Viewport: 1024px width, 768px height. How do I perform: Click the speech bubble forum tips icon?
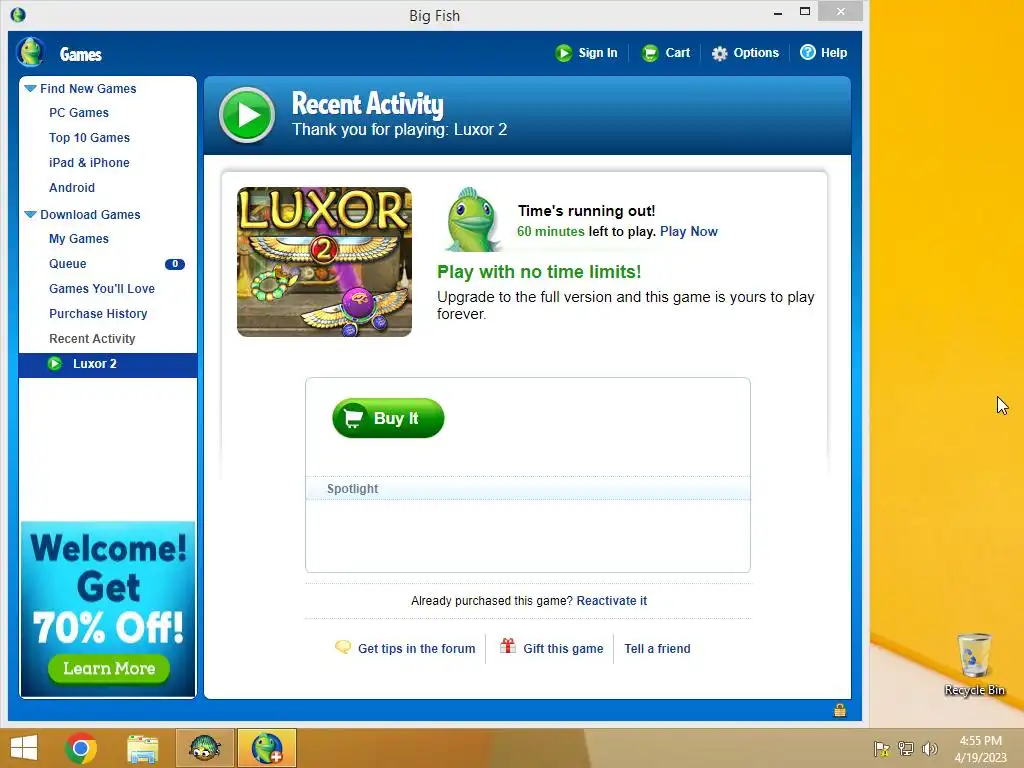click(x=343, y=647)
